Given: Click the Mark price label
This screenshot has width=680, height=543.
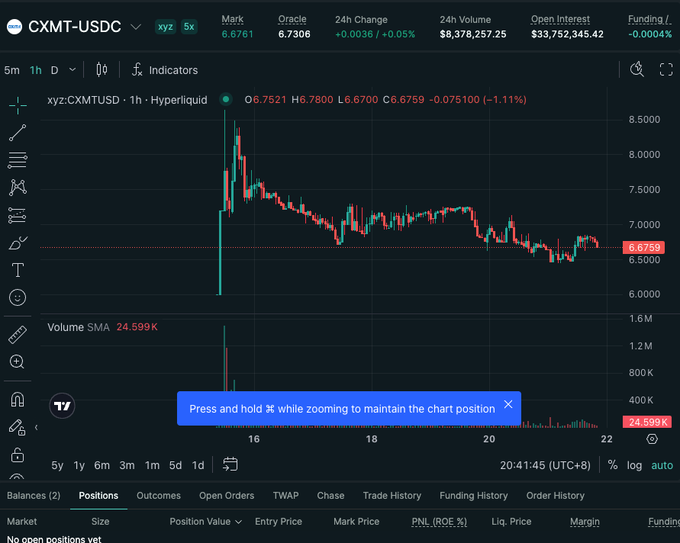Looking at the screenshot, I should tap(232, 19).
